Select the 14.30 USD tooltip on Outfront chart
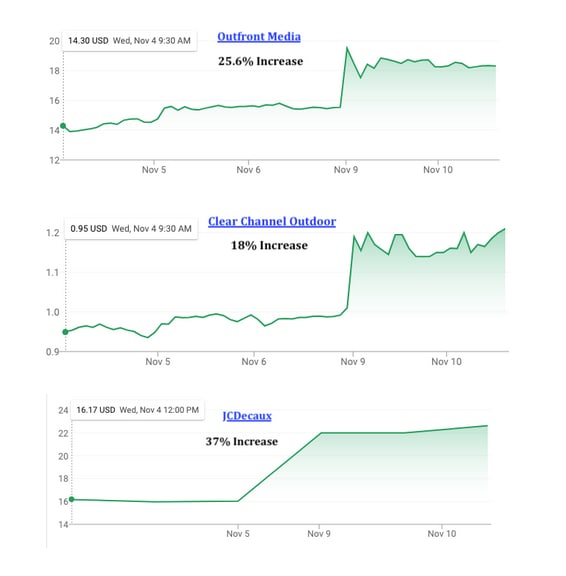This screenshot has height=576, width=566. click(x=129, y=41)
